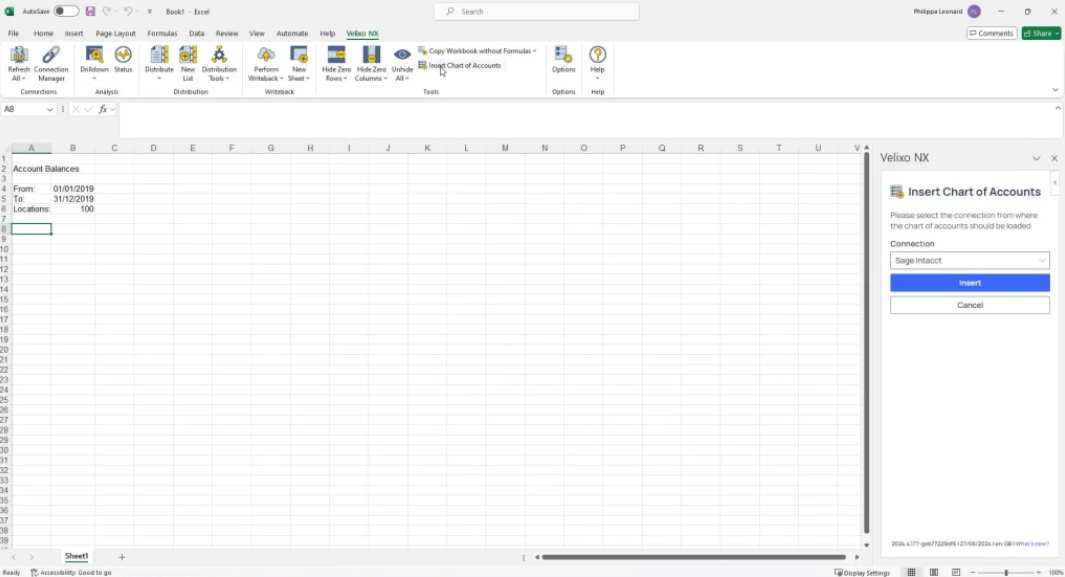
Task: Click the vertical scrollbar thumb
Action: pos(866,343)
